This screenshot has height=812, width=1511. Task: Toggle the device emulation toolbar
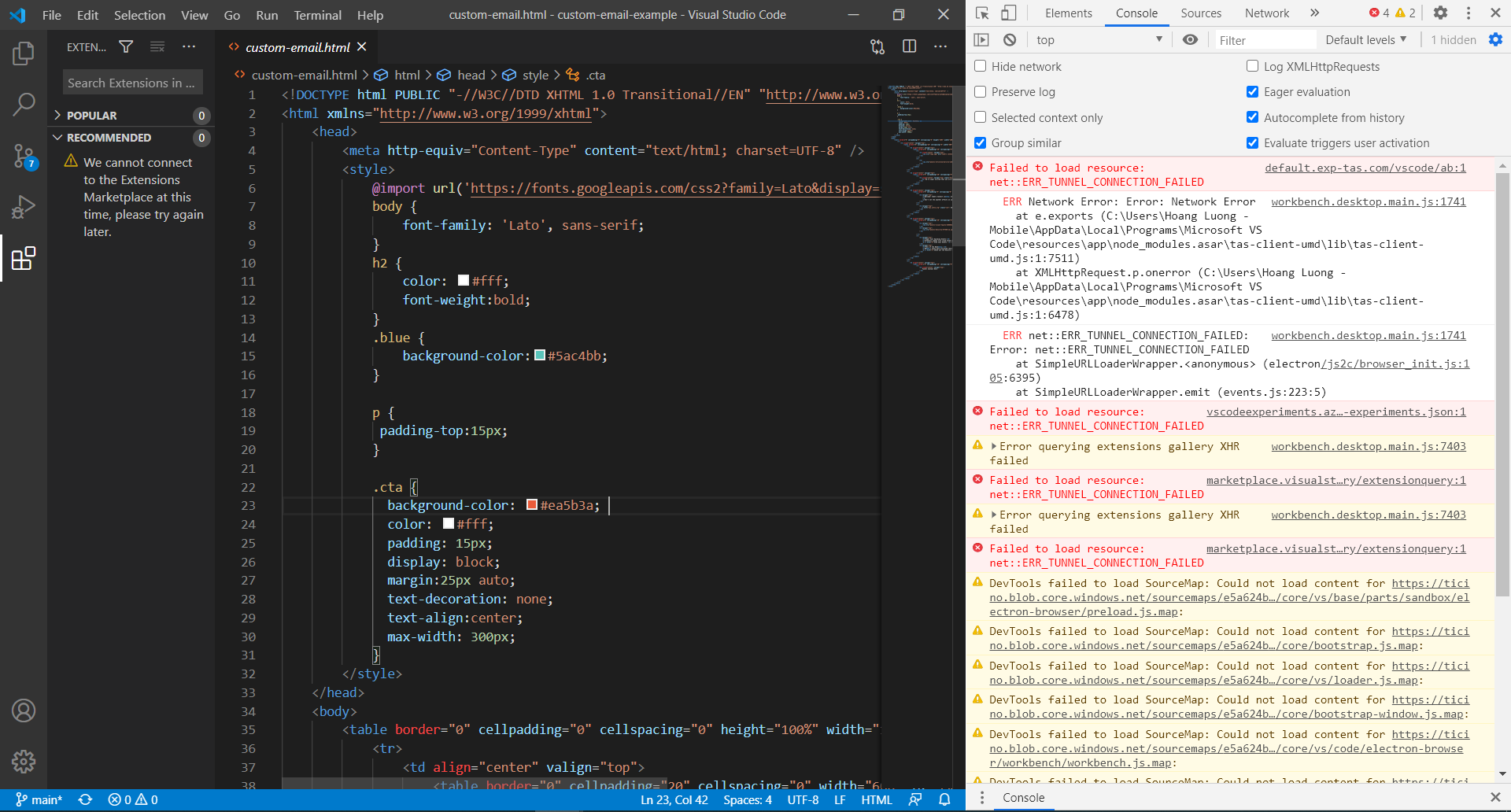1007,13
